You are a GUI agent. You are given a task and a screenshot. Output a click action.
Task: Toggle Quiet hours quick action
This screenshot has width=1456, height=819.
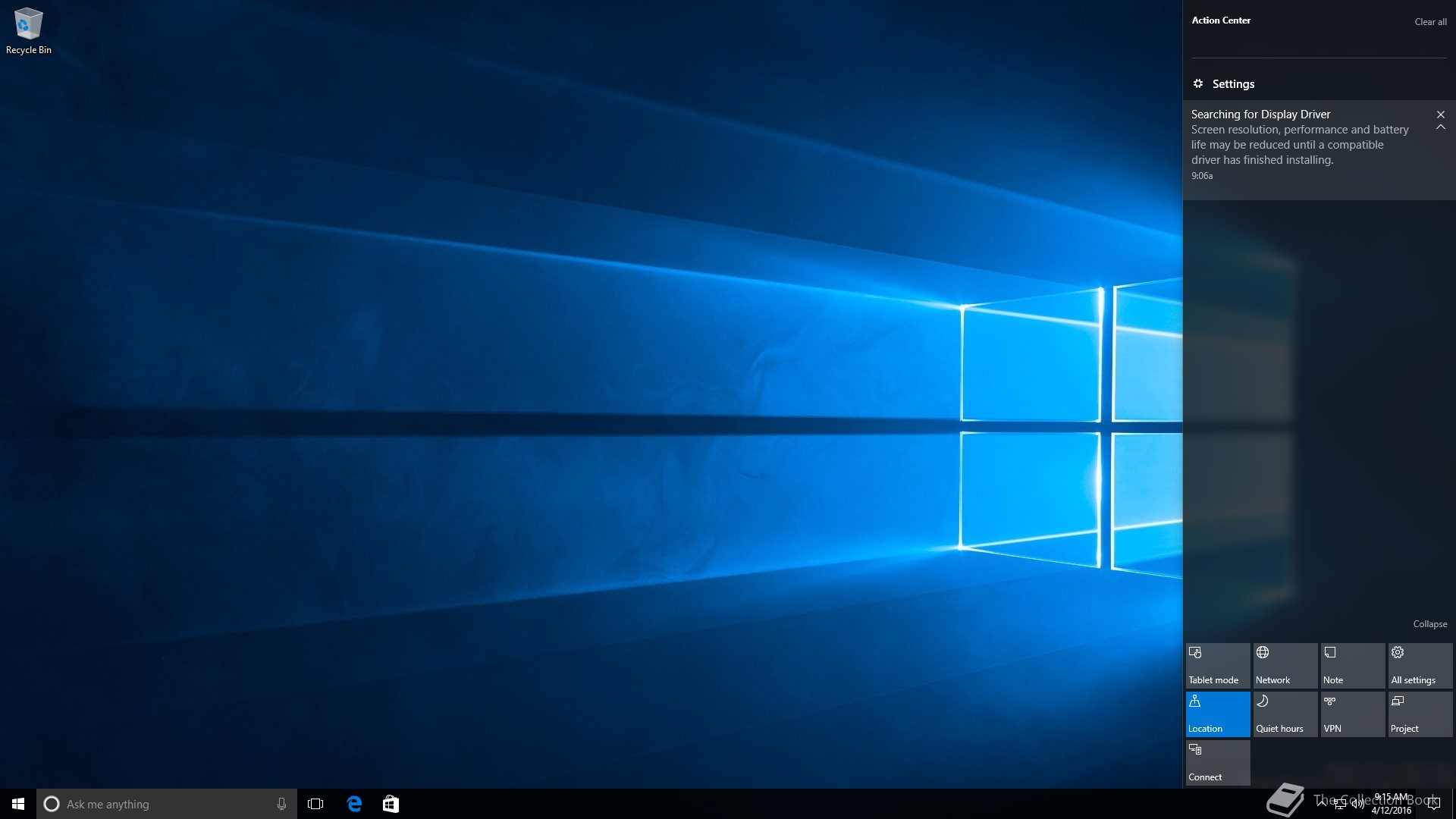1285,714
